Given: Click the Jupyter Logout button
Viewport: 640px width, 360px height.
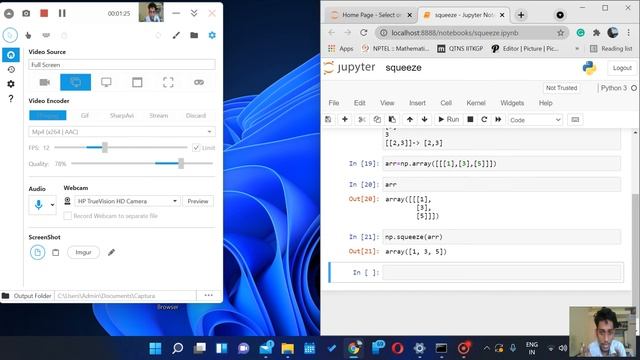Looking at the screenshot, I should [x=622, y=68].
